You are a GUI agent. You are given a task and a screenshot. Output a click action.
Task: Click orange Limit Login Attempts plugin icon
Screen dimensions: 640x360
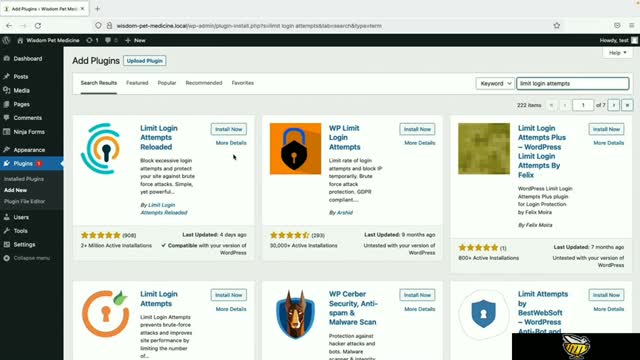click(x=106, y=314)
